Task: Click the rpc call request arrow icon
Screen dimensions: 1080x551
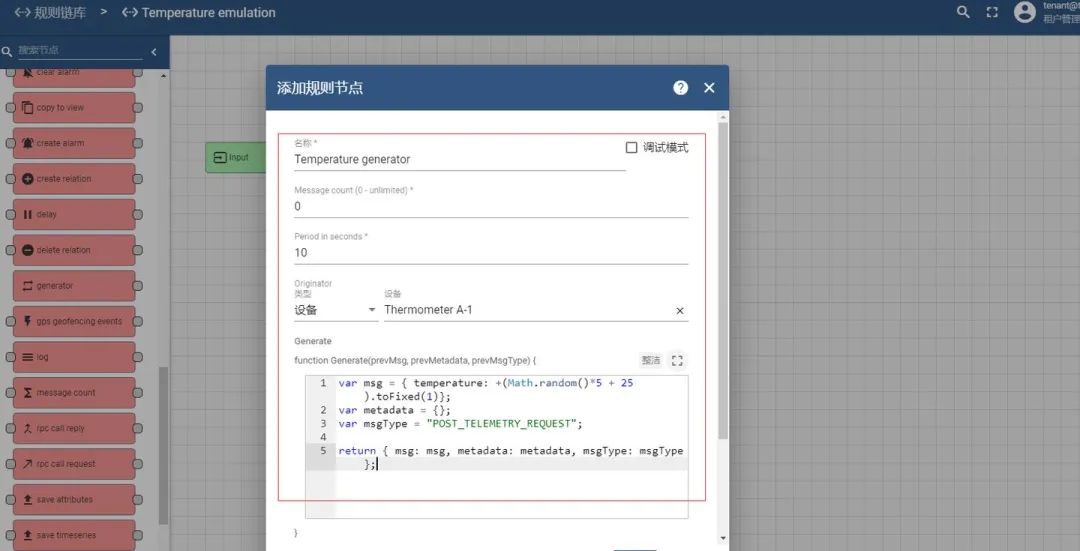Action: click(28, 464)
